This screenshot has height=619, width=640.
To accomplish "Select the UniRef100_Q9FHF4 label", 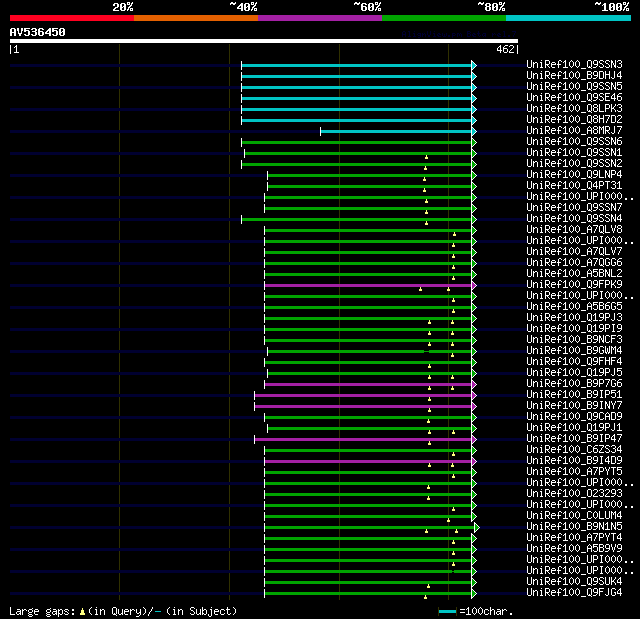I will pos(574,362).
